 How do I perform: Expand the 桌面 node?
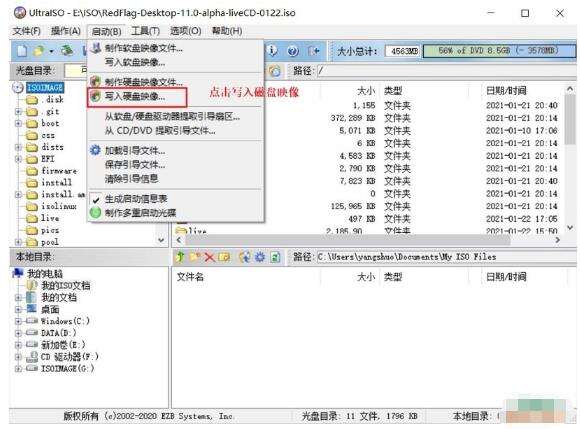point(18,309)
